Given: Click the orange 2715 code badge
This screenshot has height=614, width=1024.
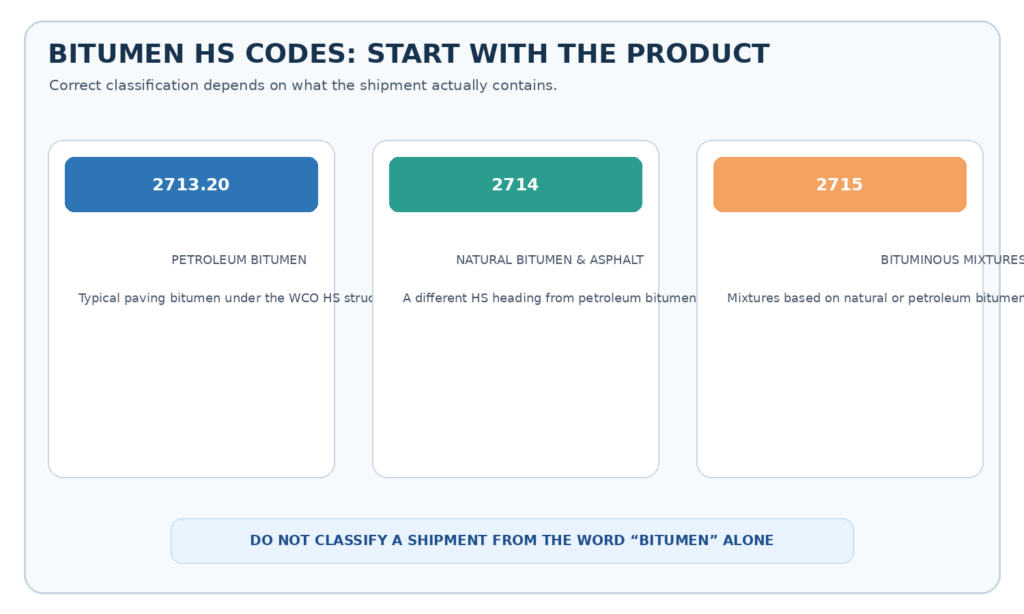Looking at the screenshot, I should click(839, 184).
